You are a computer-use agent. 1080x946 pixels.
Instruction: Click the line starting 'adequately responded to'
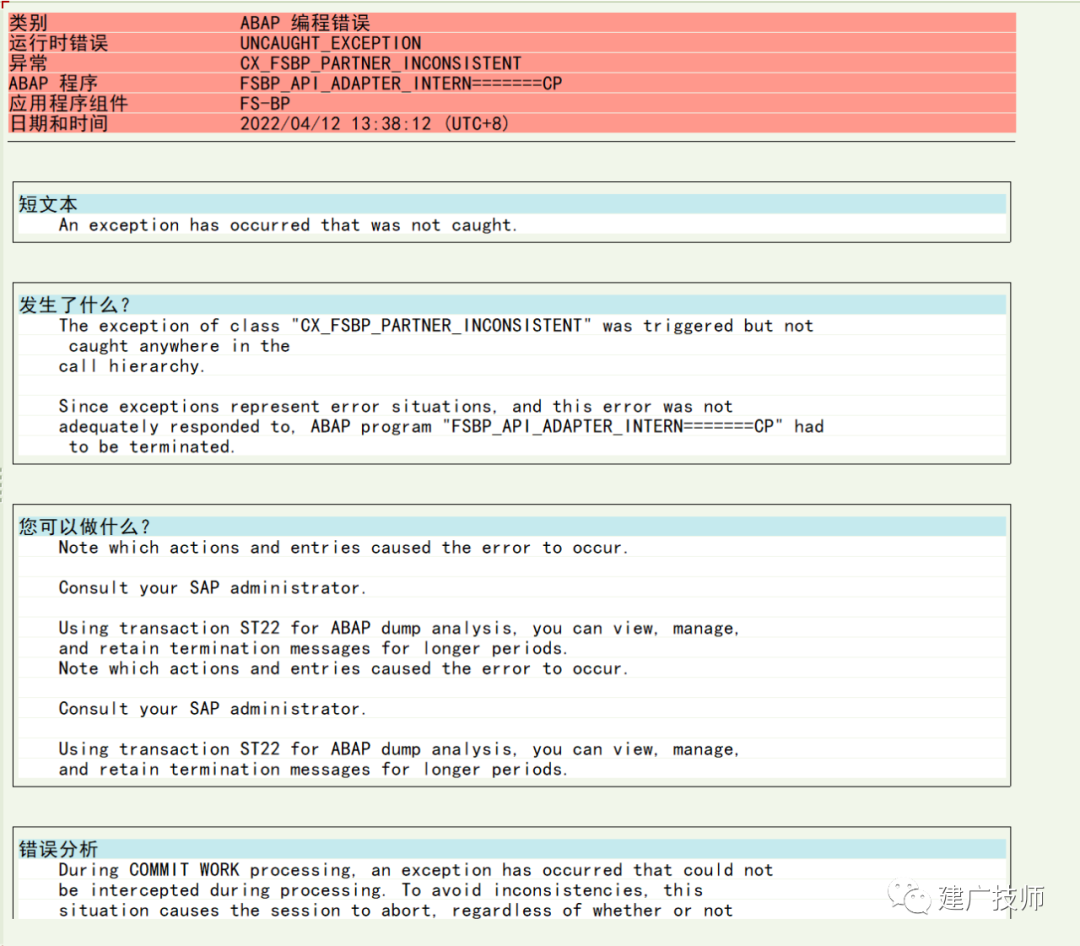point(441,426)
